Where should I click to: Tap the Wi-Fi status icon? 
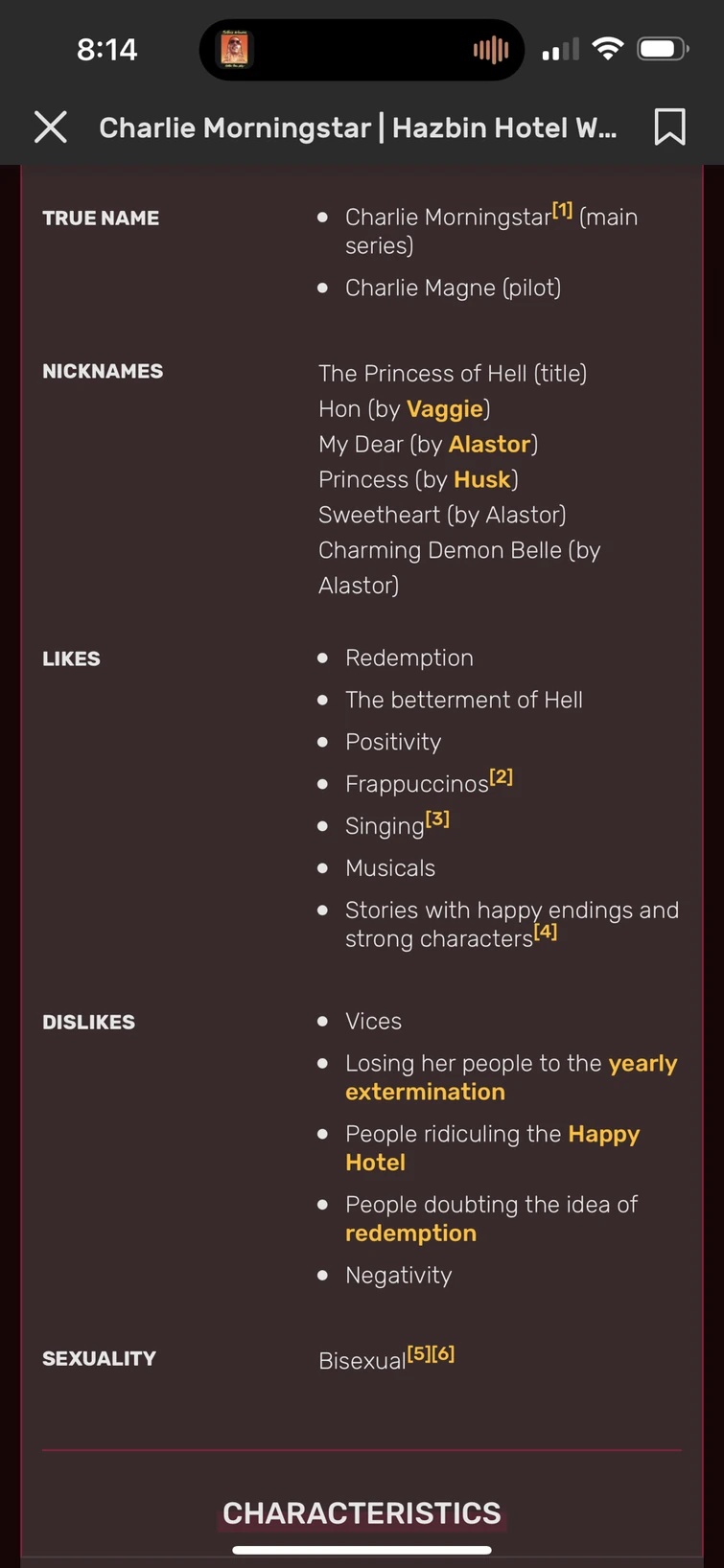(x=607, y=49)
